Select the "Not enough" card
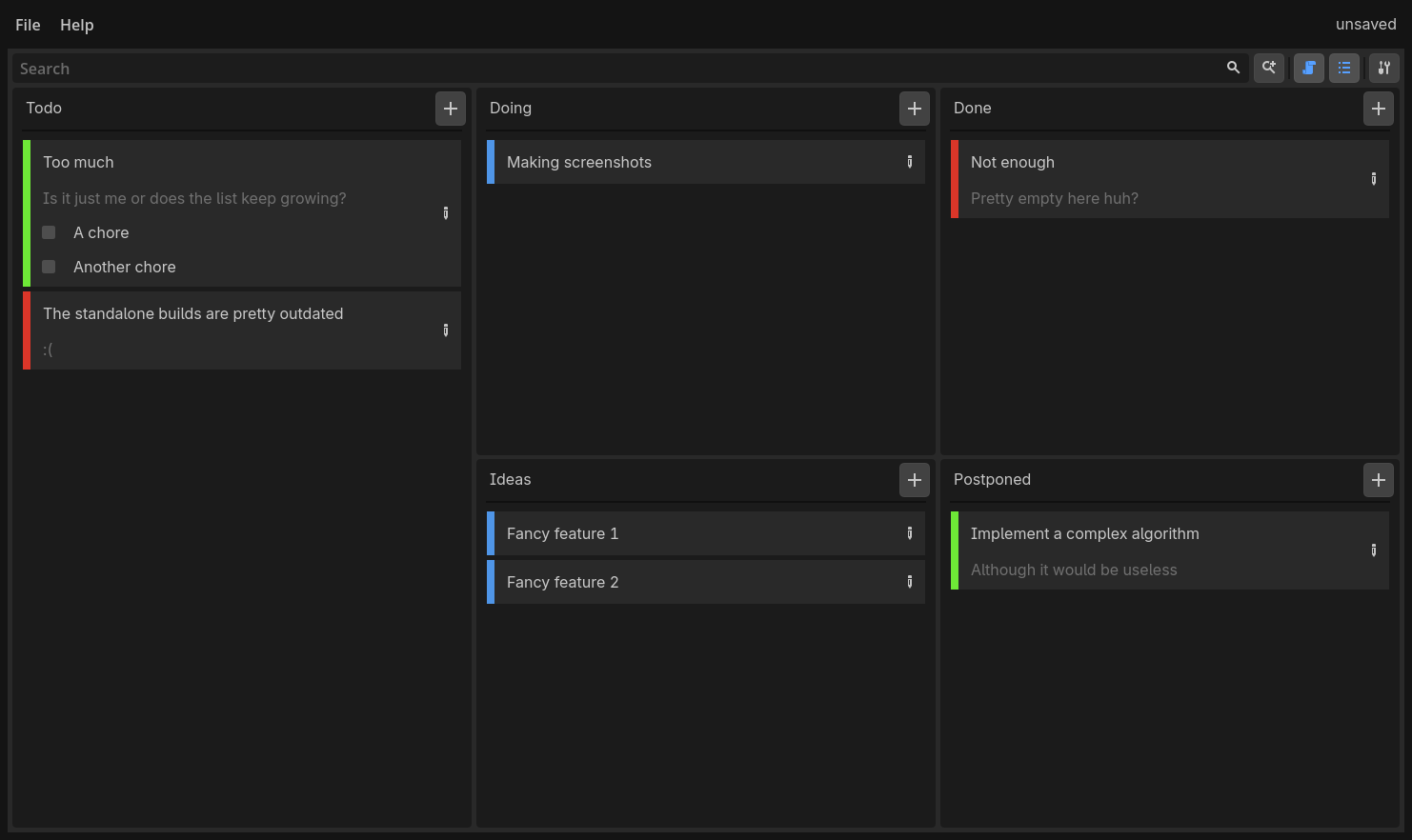Viewport: 1412px width, 840px height. (x=1170, y=179)
